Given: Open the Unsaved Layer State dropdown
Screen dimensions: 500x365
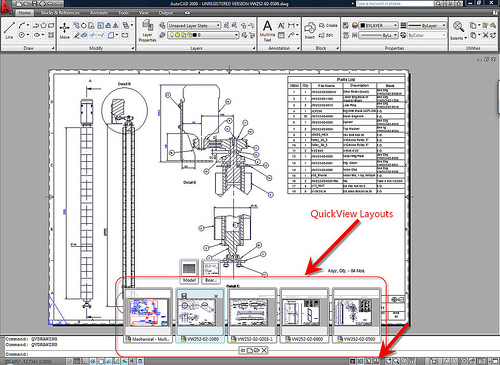Looking at the screenshot, I should tap(194, 25).
